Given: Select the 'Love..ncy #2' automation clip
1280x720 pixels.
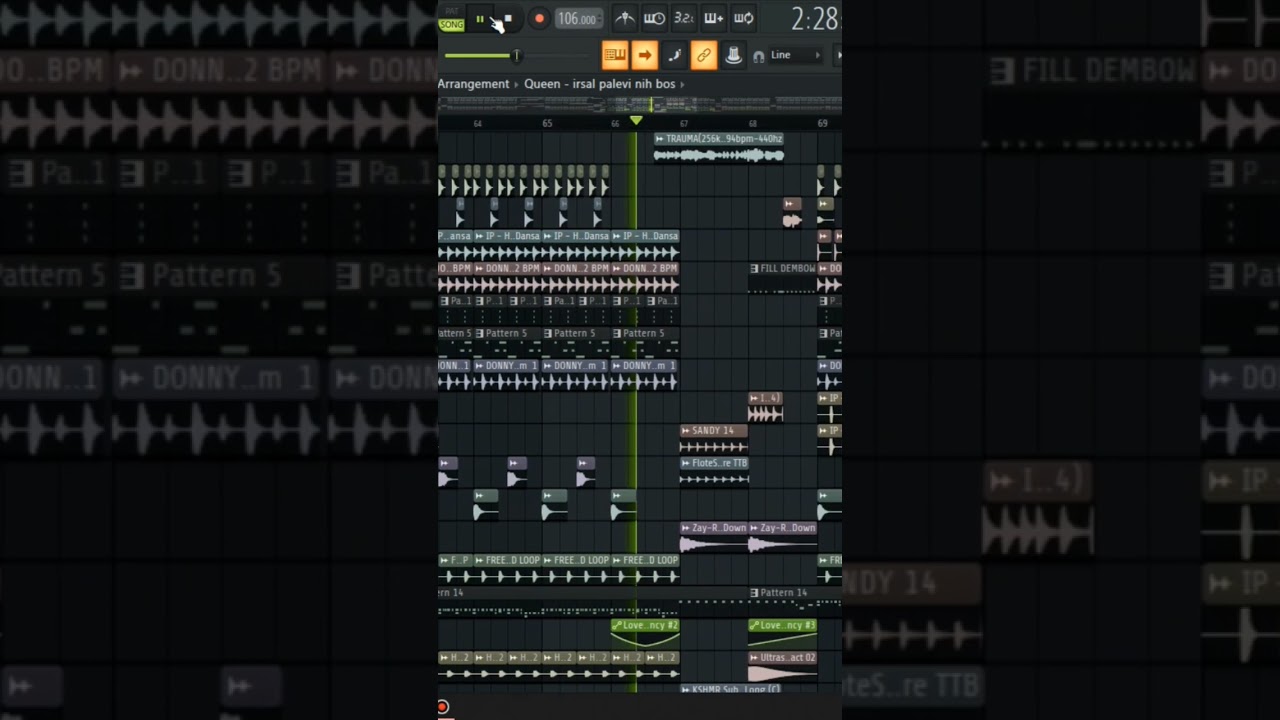Looking at the screenshot, I should [x=645, y=633].
